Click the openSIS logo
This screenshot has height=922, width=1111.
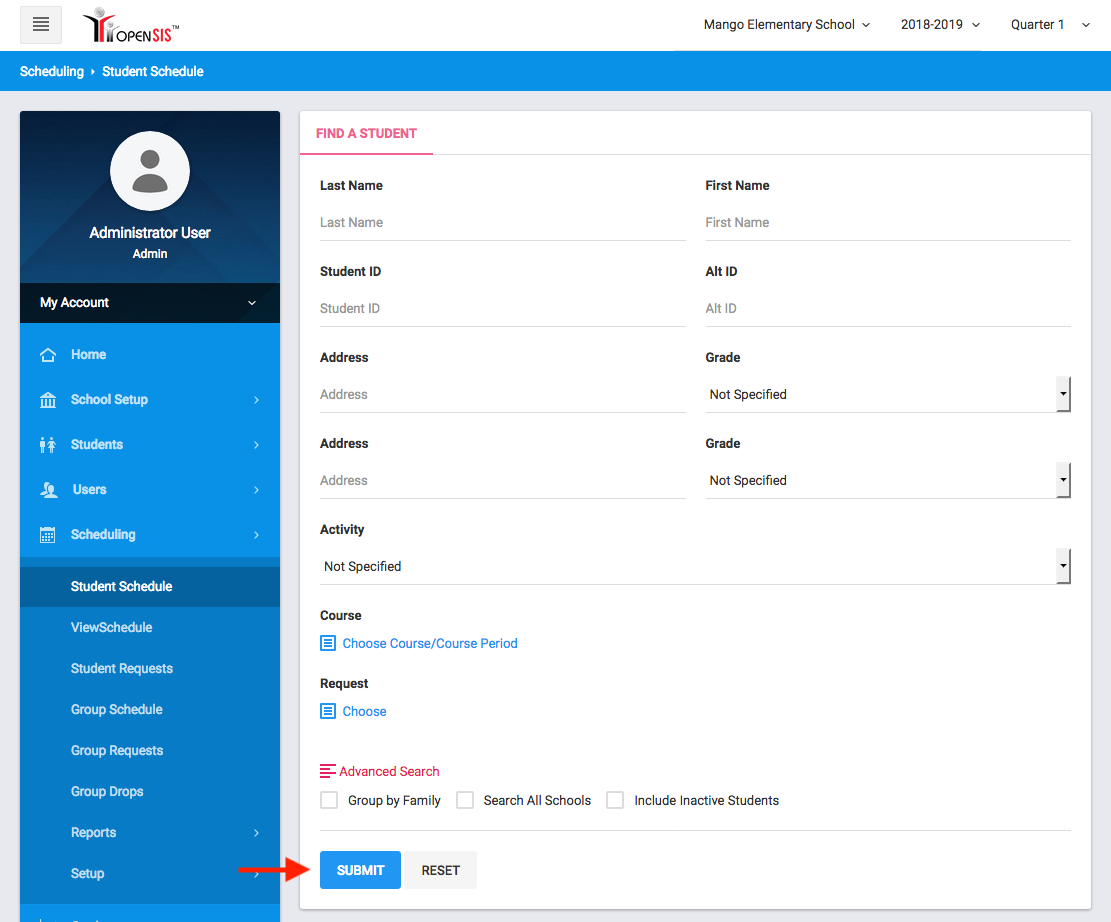(131, 25)
